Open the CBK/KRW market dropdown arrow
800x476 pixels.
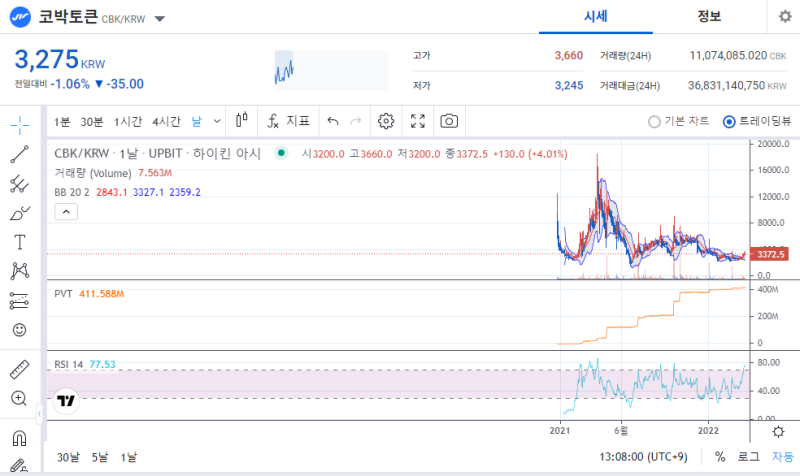point(160,19)
